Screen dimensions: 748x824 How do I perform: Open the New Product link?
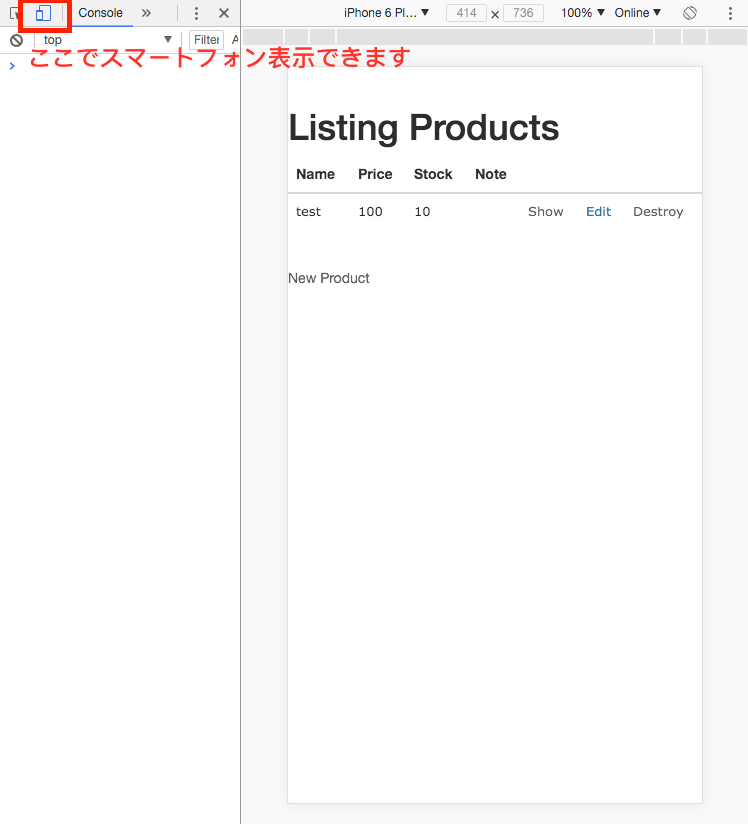click(329, 278)
